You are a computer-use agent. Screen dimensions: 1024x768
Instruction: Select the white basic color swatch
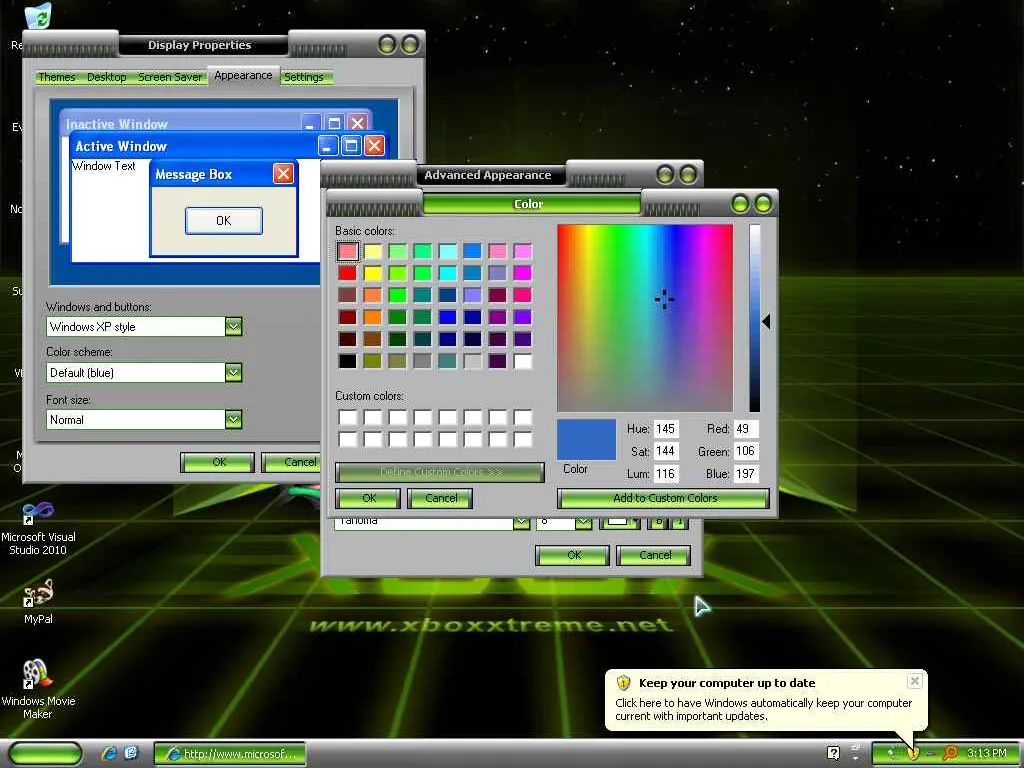coord(522,360)
